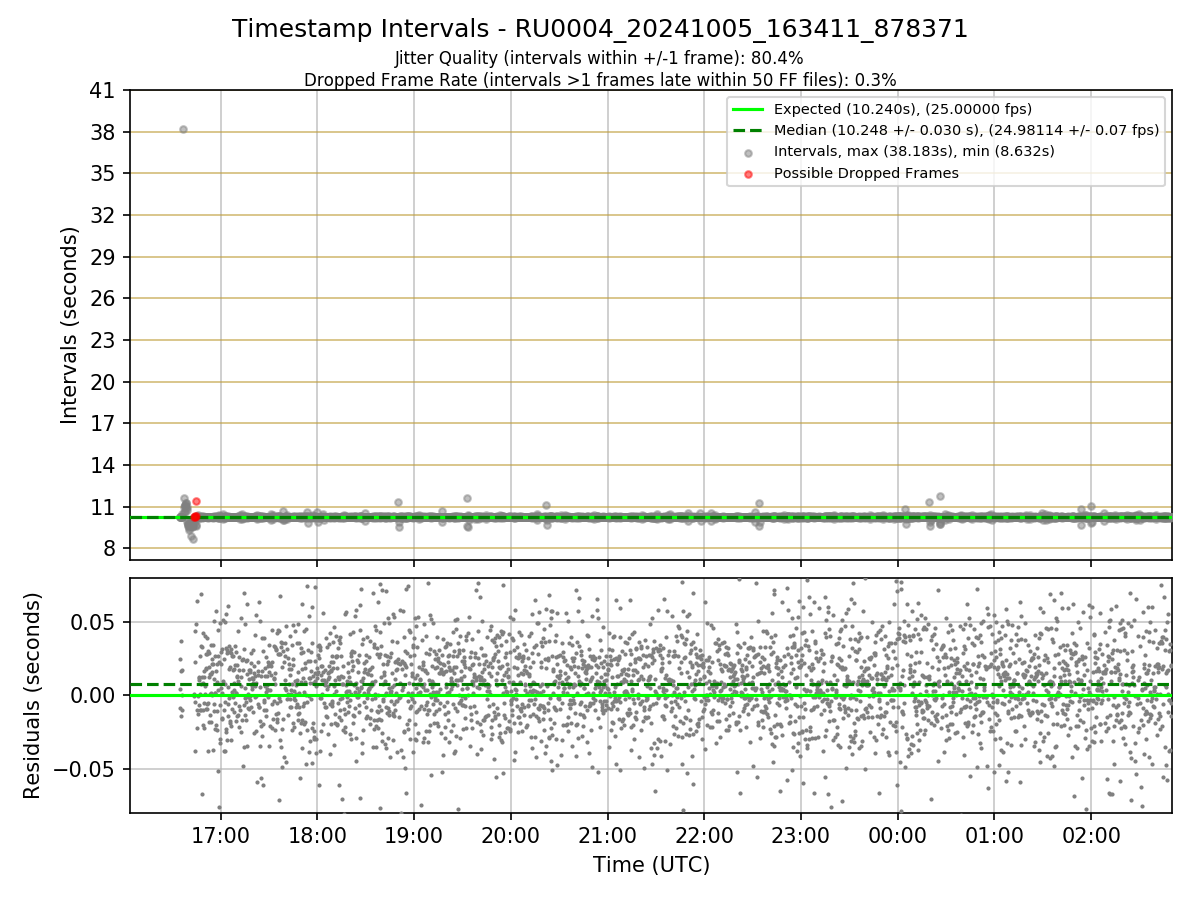Click the gray dot marker for Intervals in legend

[748, 152]
